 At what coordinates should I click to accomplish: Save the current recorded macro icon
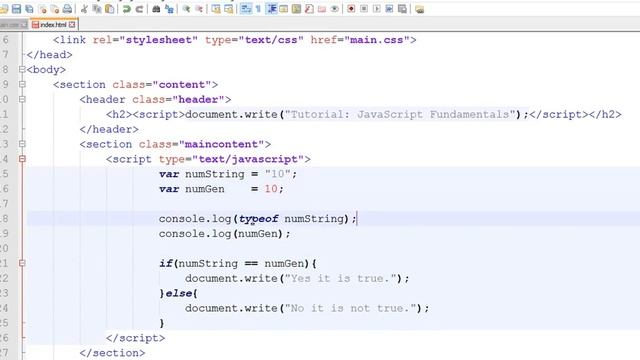(402, 9)
